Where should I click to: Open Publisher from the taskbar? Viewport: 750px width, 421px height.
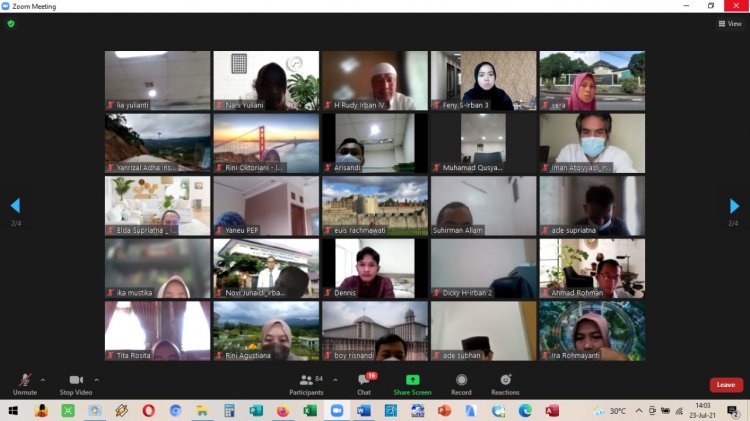point(256,410)
